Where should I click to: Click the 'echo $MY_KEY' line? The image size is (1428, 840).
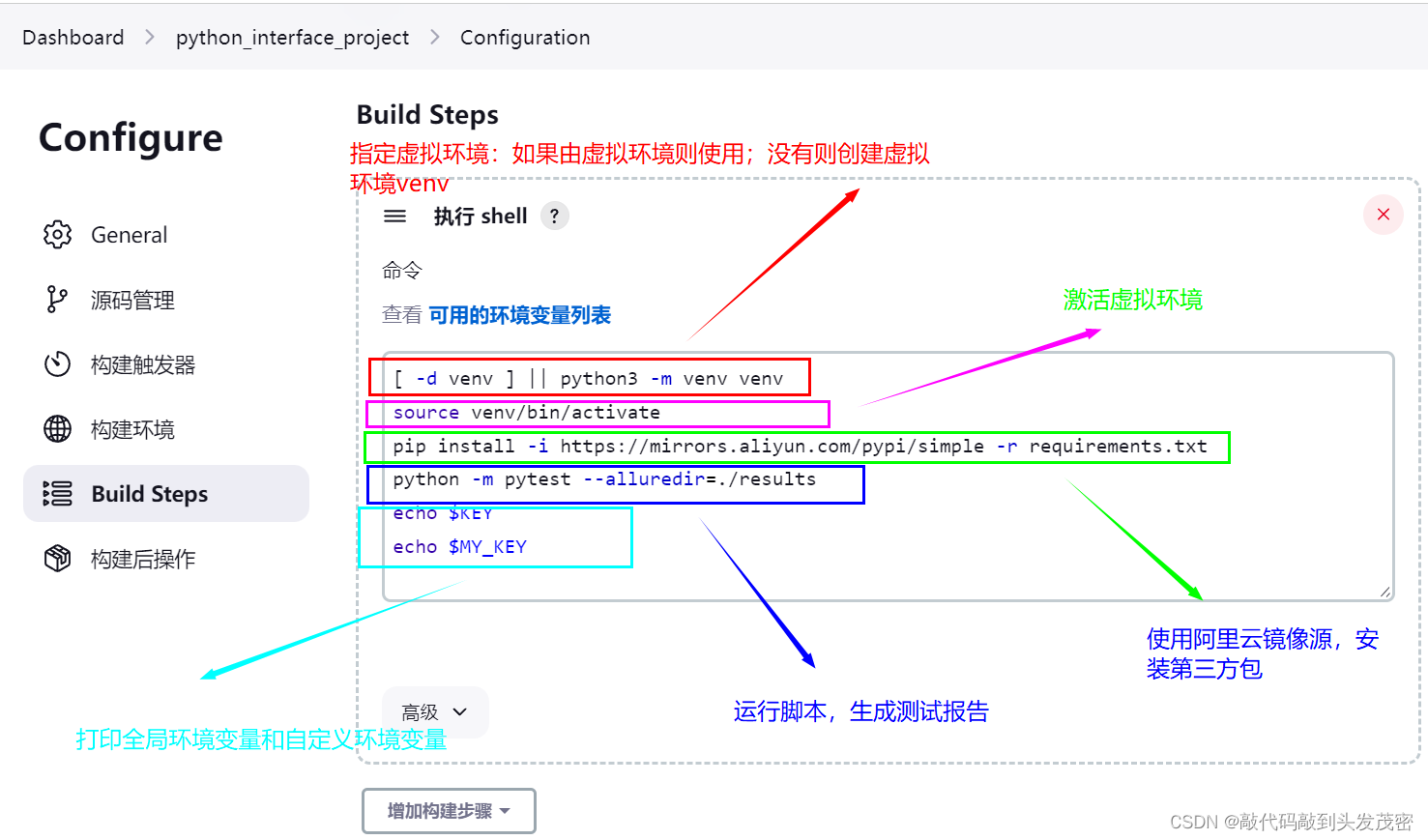tap(460, 547)
